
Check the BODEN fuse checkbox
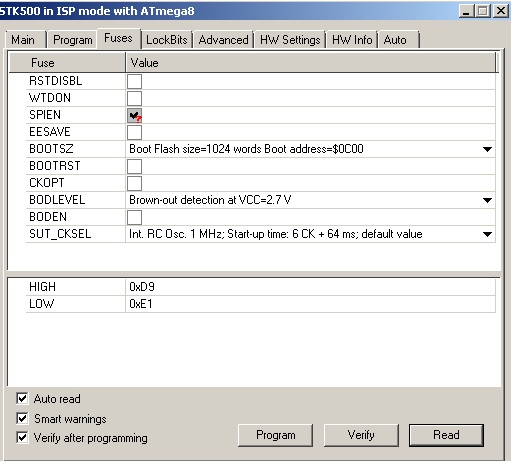click(x=134, y=217)
